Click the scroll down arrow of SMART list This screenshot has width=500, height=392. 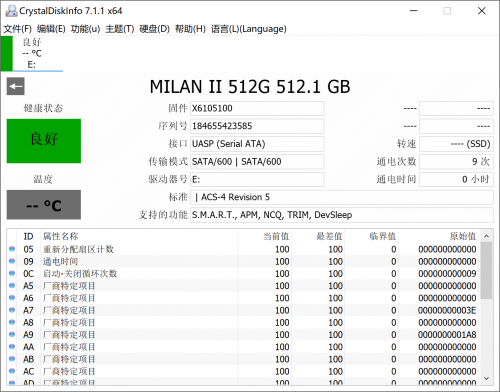[x=486, y=378]
